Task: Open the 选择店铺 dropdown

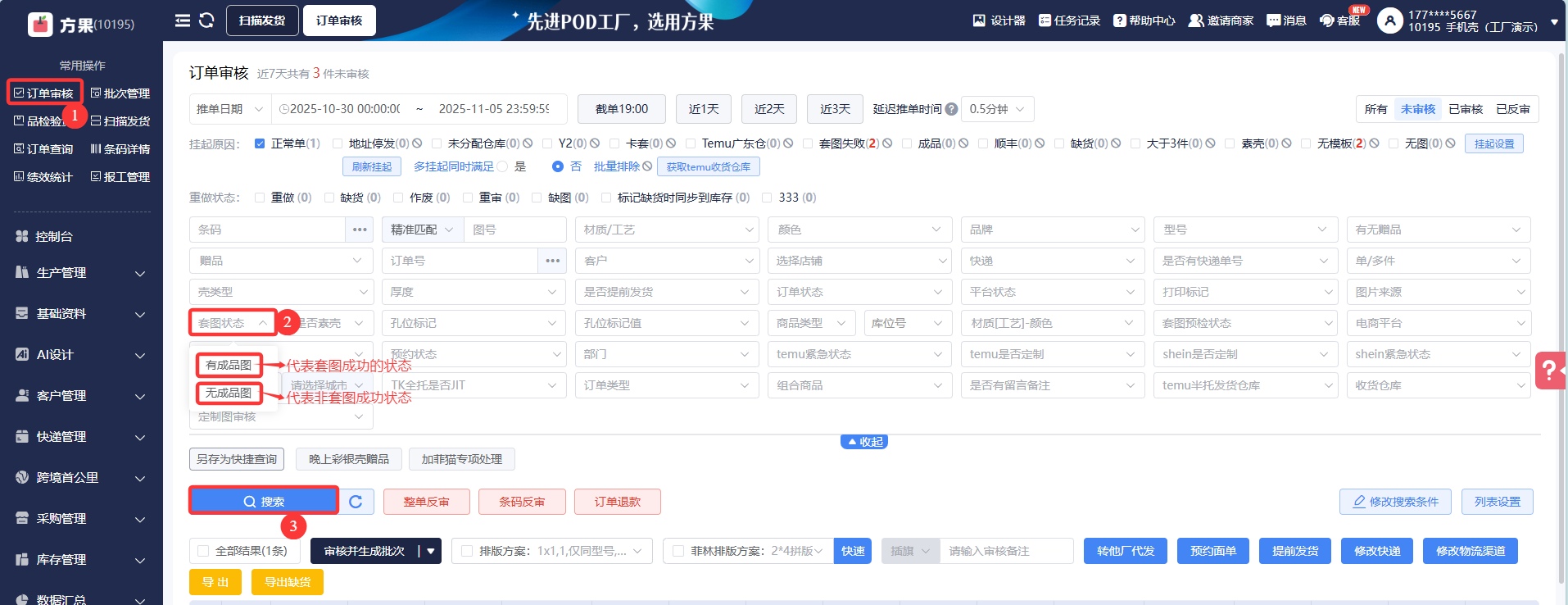Action: (x=859, y=261)
